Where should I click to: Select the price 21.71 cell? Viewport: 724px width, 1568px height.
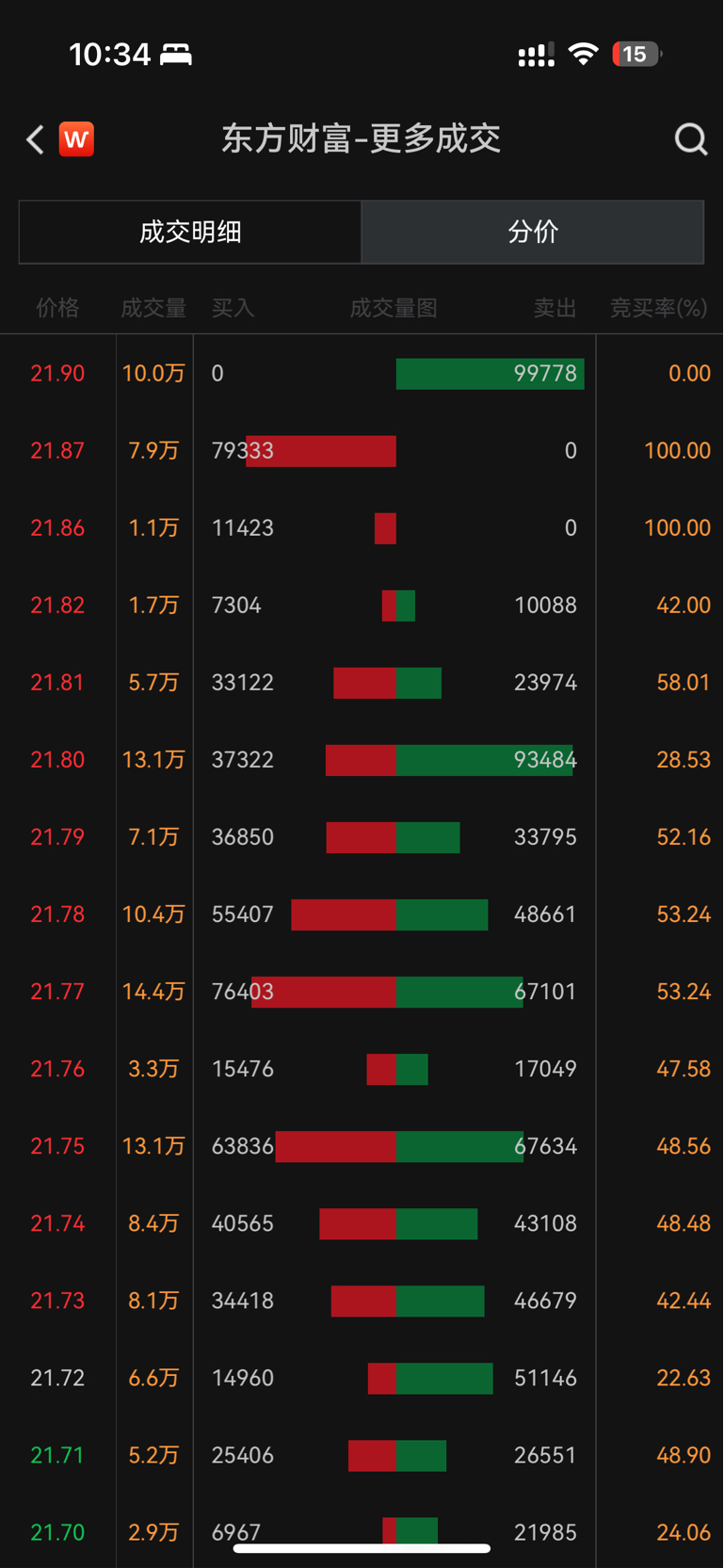(x=57, y=1455)
